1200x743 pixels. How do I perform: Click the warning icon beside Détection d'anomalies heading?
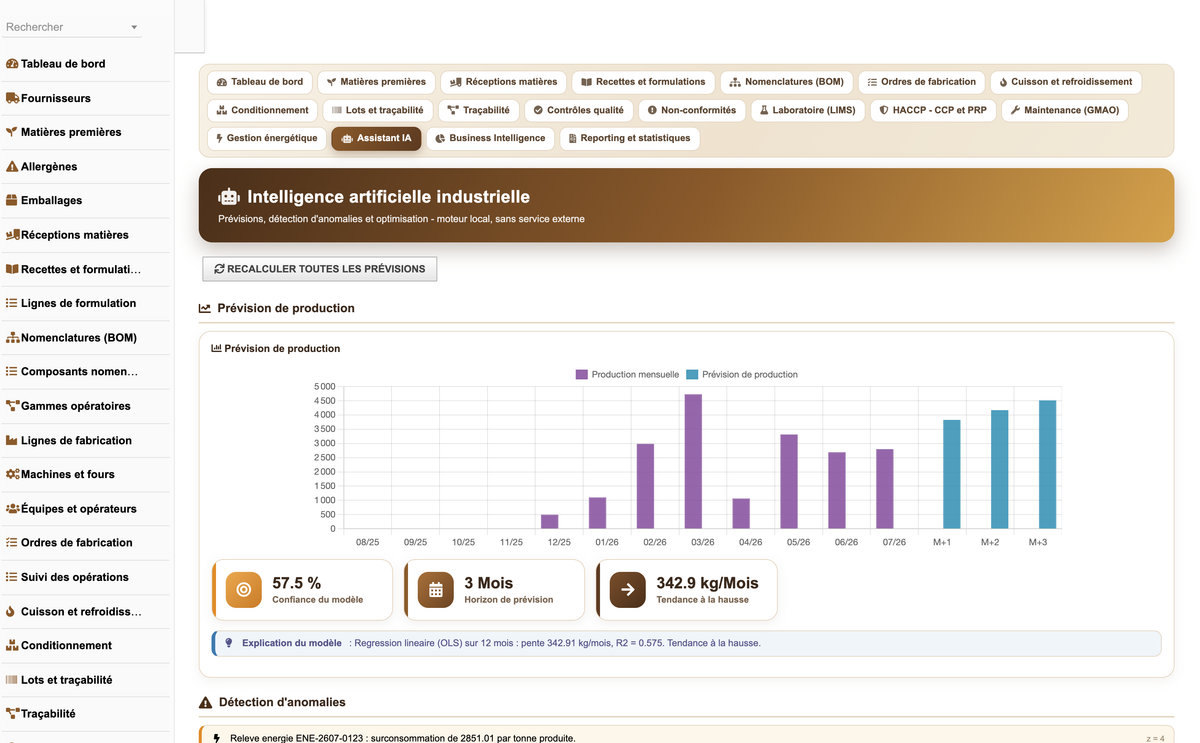206,703
